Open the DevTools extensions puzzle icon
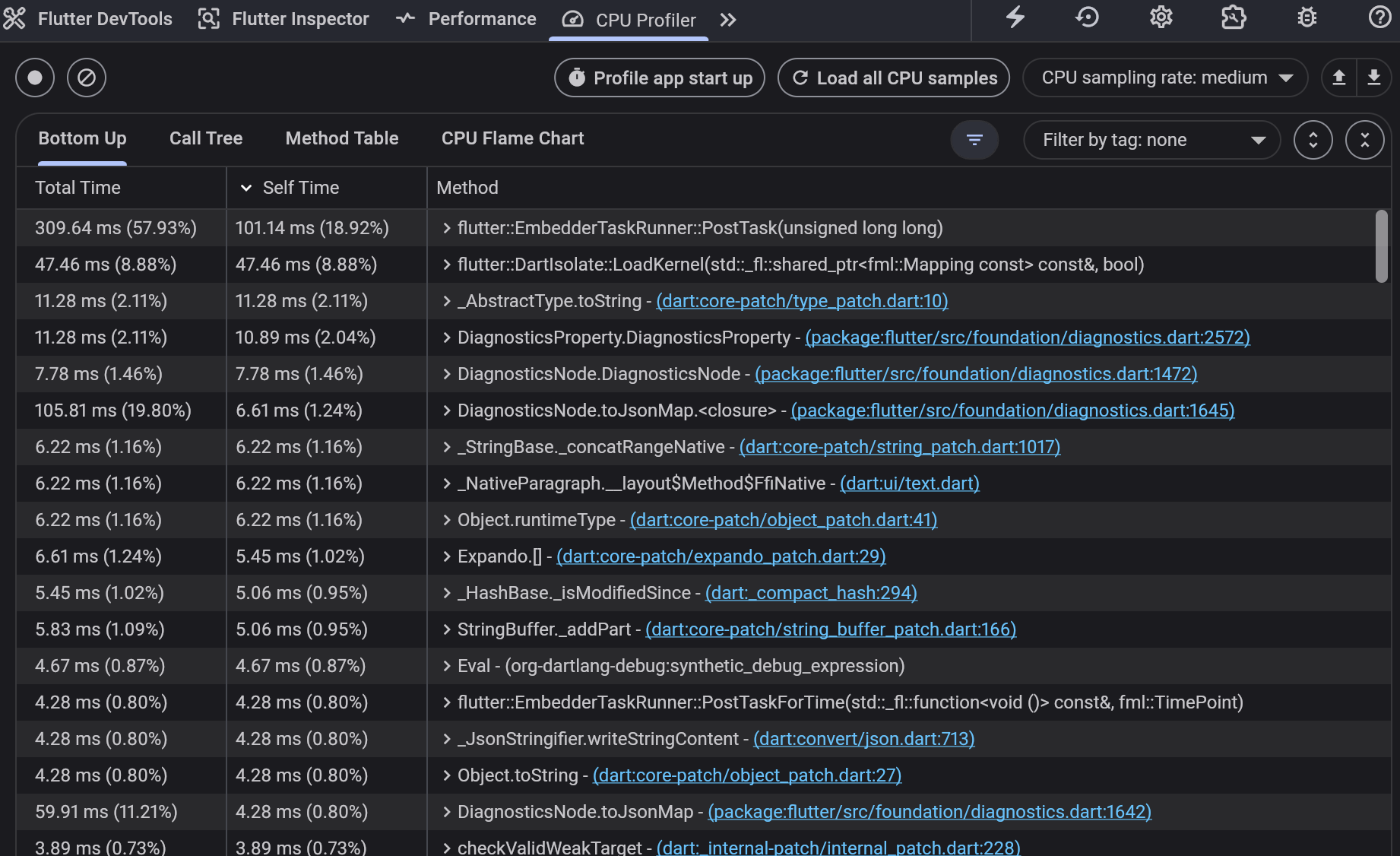 pos(1233,17)
